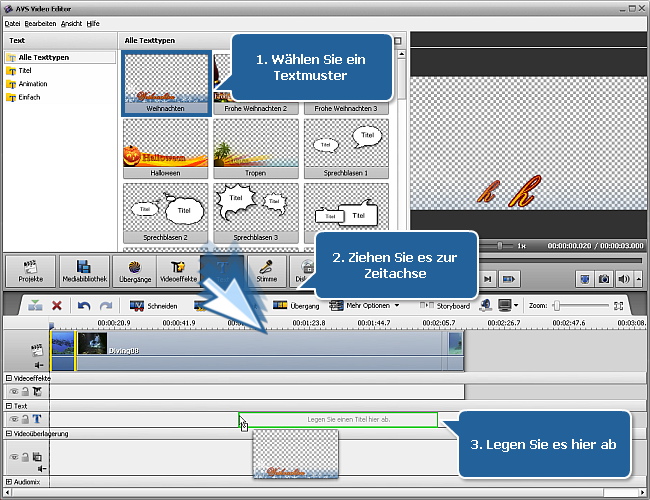Select the Halloween text template thumbnail

coord(166,149)
